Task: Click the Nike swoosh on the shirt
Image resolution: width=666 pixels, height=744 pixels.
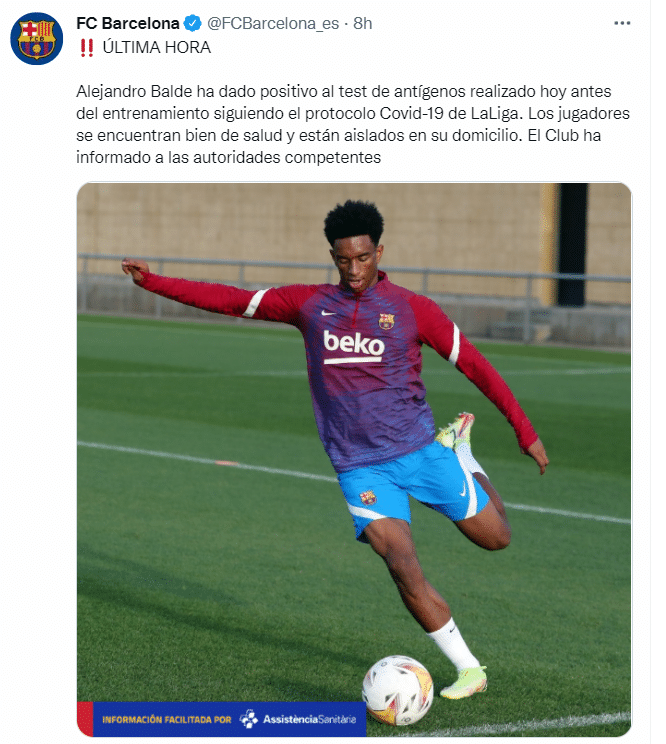Action: 328,313
